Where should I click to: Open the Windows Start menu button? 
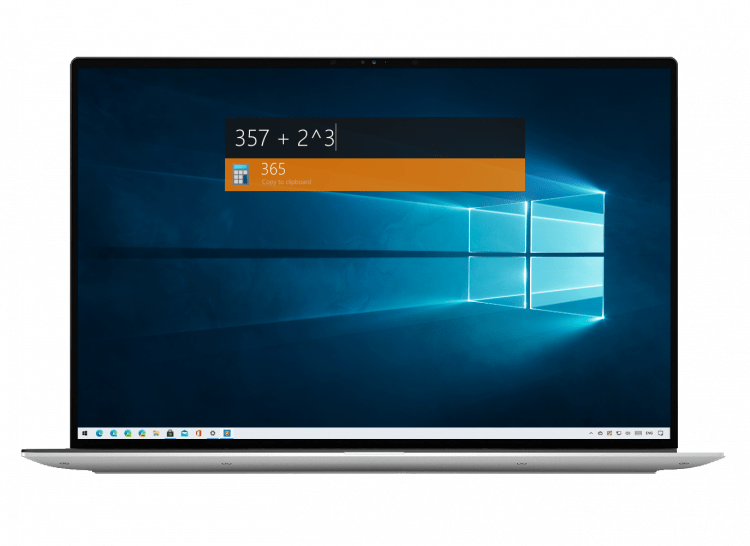pos(85,433)
